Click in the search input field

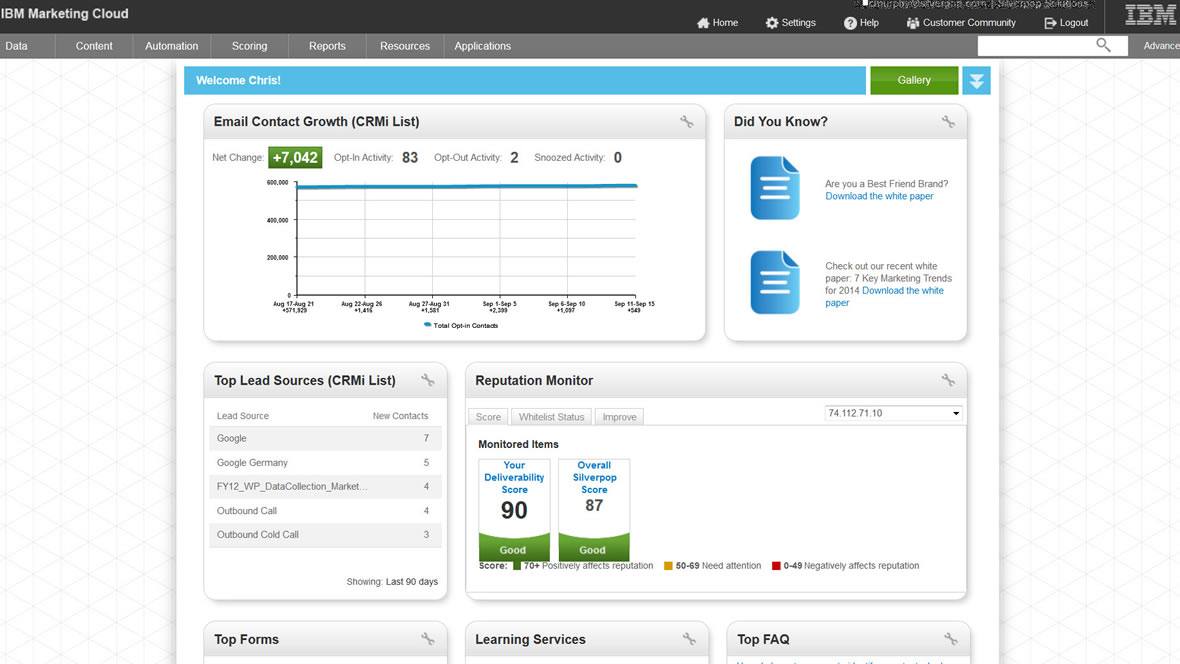click(x=1036, y=46)
